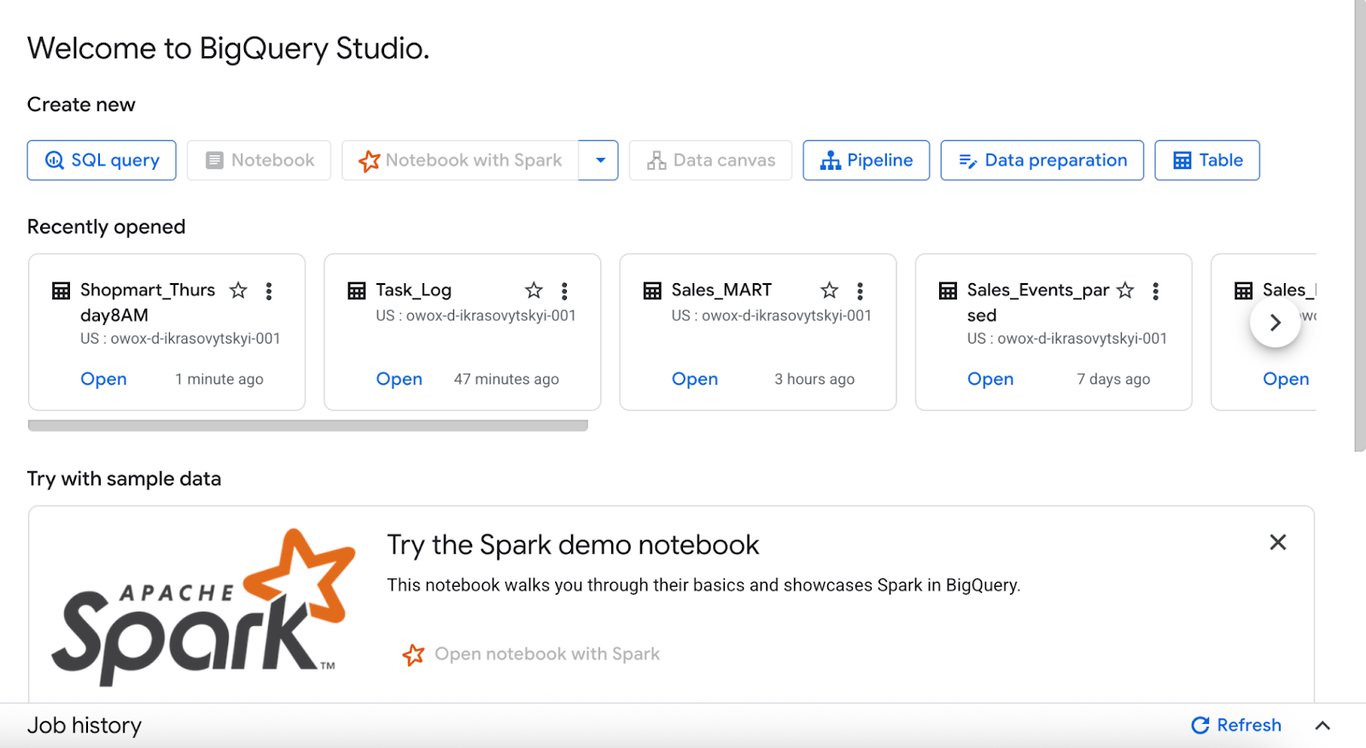
Task: Click the Task_Log card title
Action: coord(414,290)
